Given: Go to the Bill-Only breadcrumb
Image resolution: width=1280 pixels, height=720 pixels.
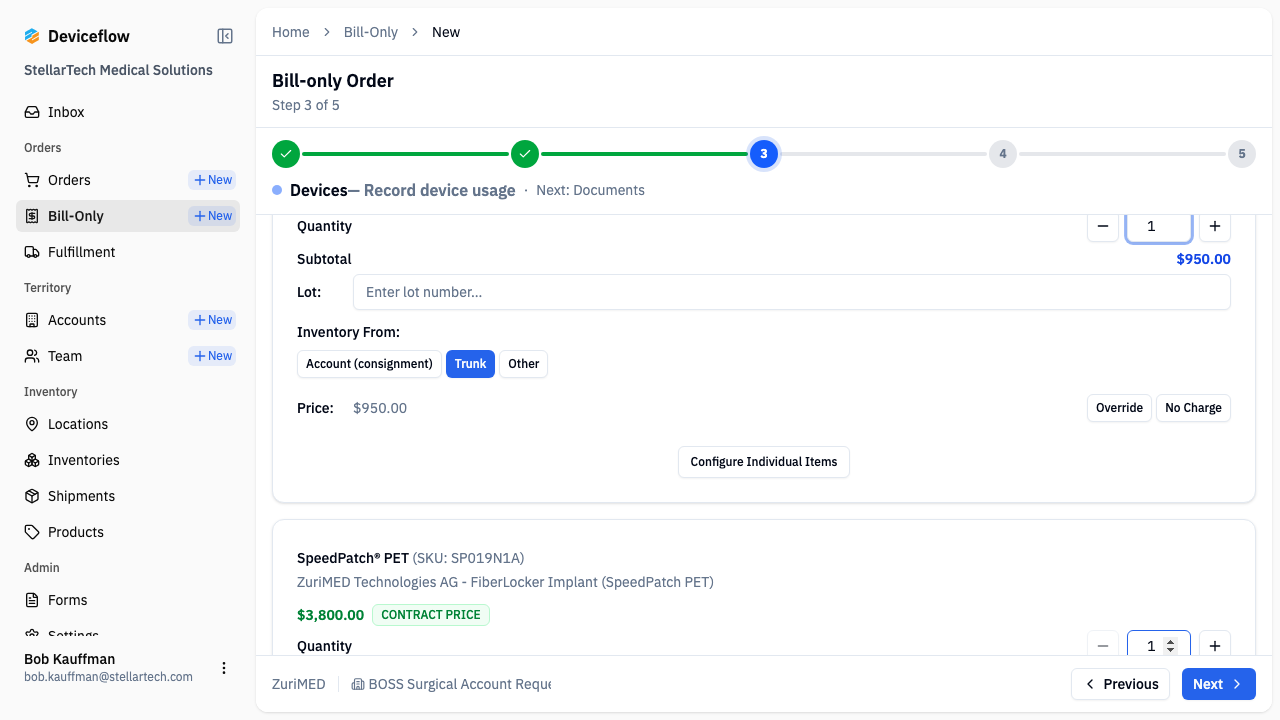Looking at the screenshot, I should tap(371, 32).
